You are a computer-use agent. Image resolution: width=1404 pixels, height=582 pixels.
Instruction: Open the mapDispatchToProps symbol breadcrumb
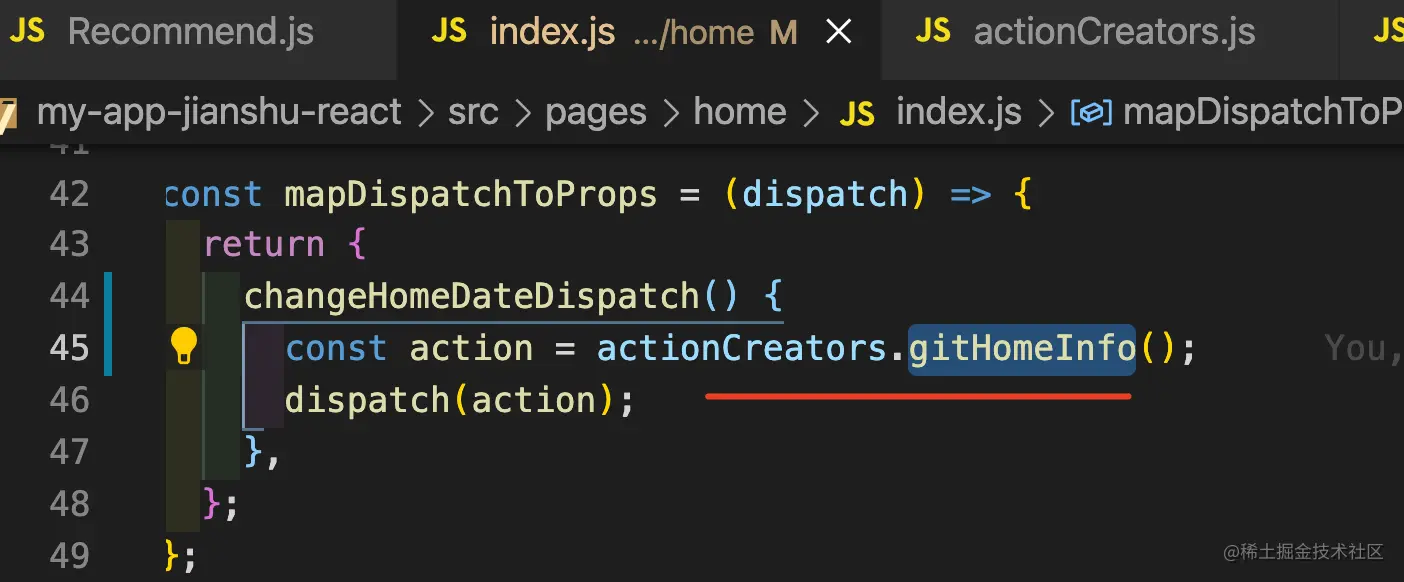pos(1263,112)
